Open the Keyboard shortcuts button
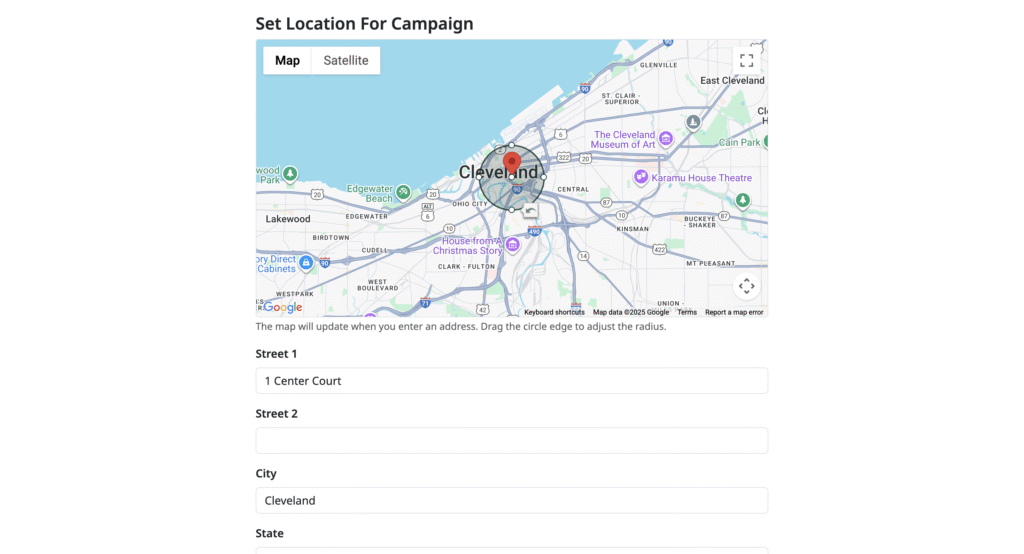The height and width of the screenshot is (554, 1024). tap(554, 312)
